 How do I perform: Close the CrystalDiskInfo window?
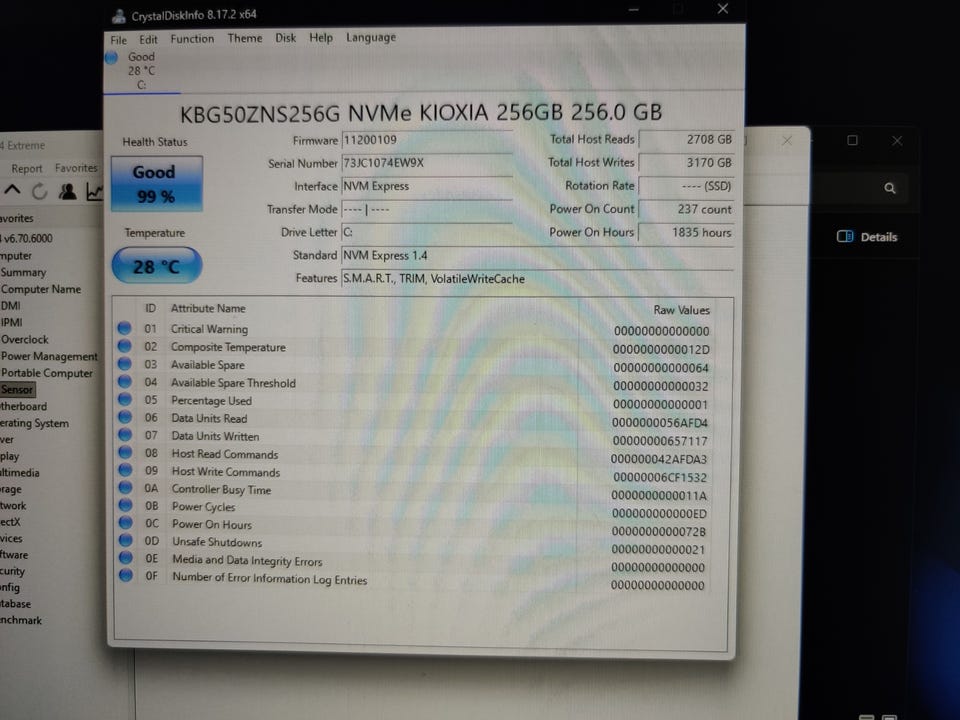[722, 9]
